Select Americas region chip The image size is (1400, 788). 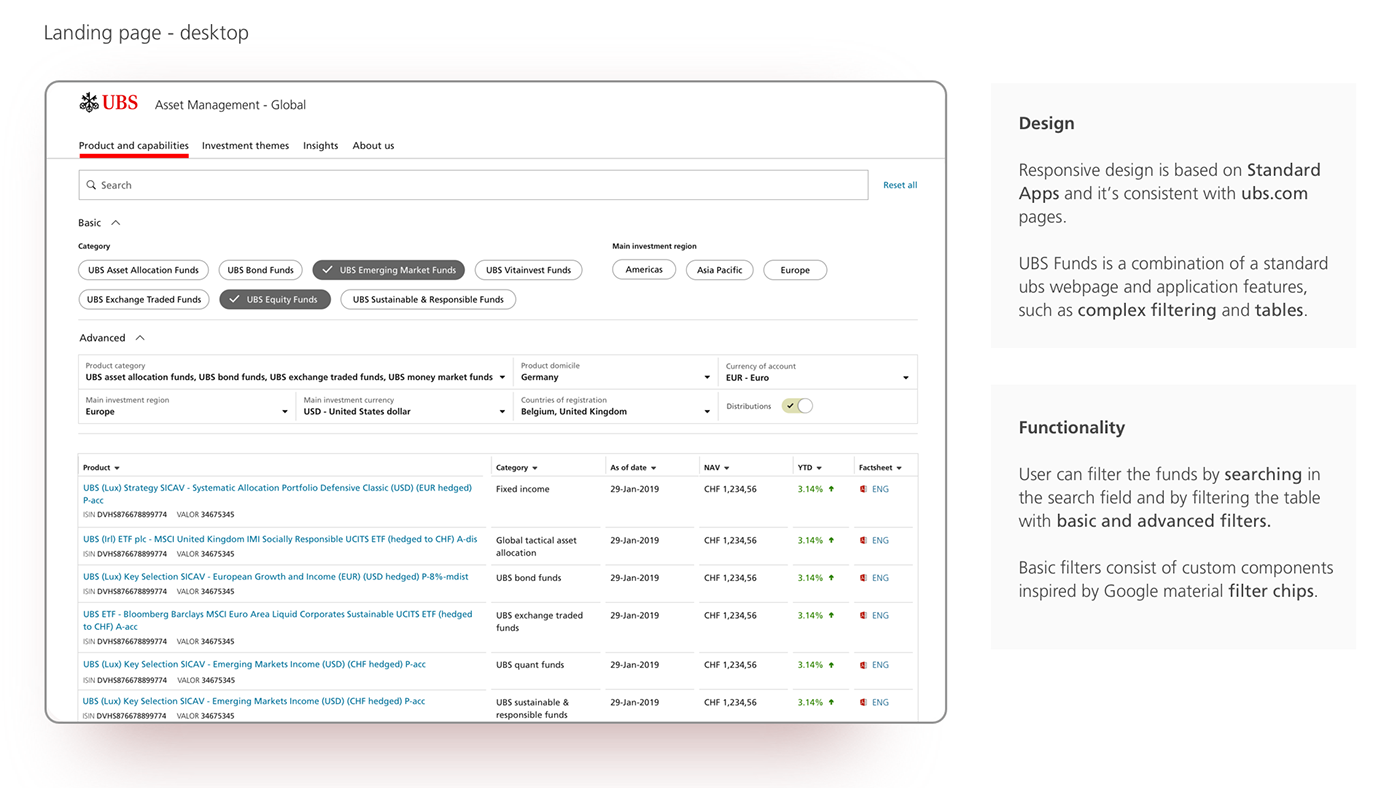click(644, 270)
